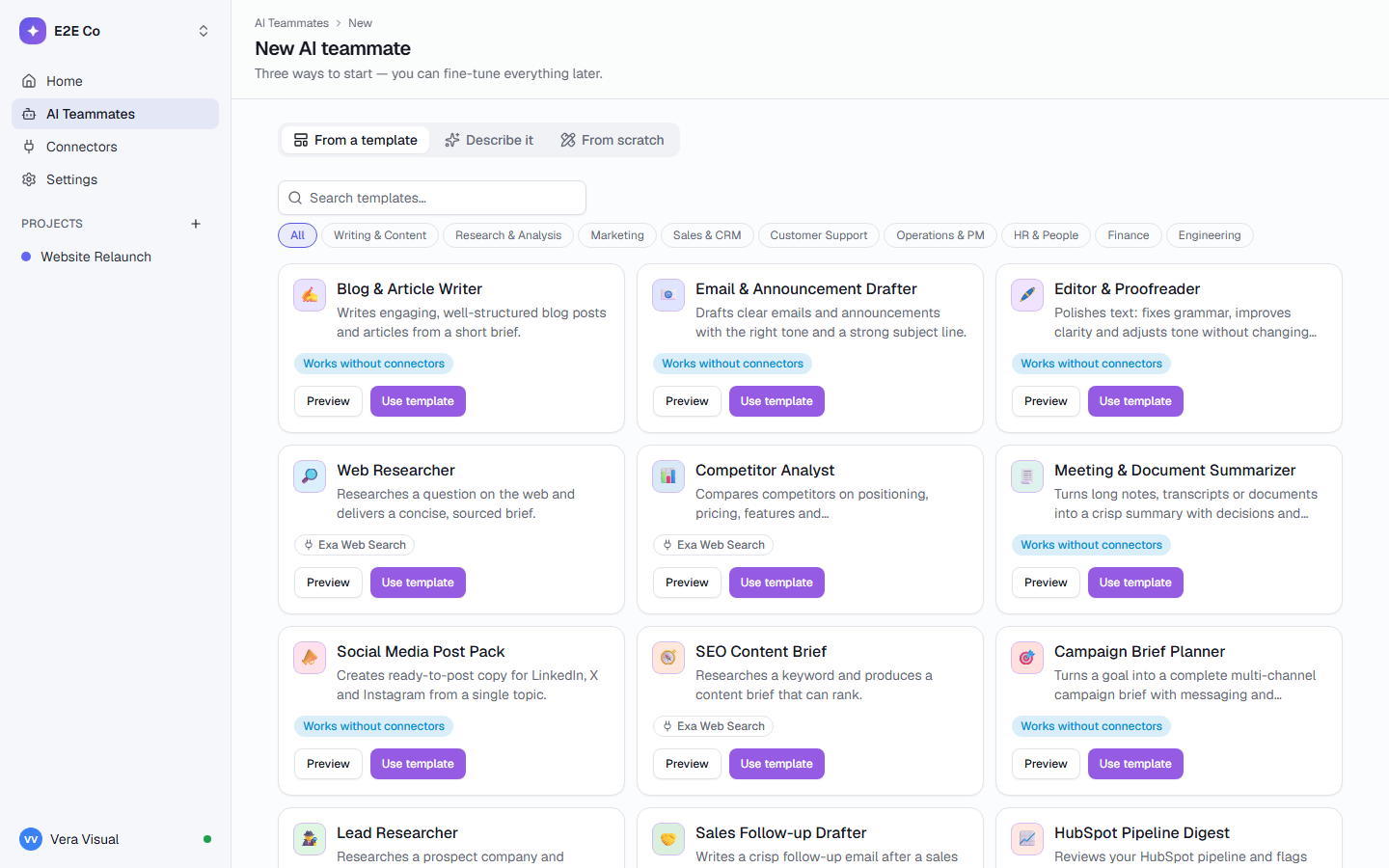The height and width of the screenshot is (868, 1389).
Task: Click the Connectors plug icon
Action: [x=29, y=147]
